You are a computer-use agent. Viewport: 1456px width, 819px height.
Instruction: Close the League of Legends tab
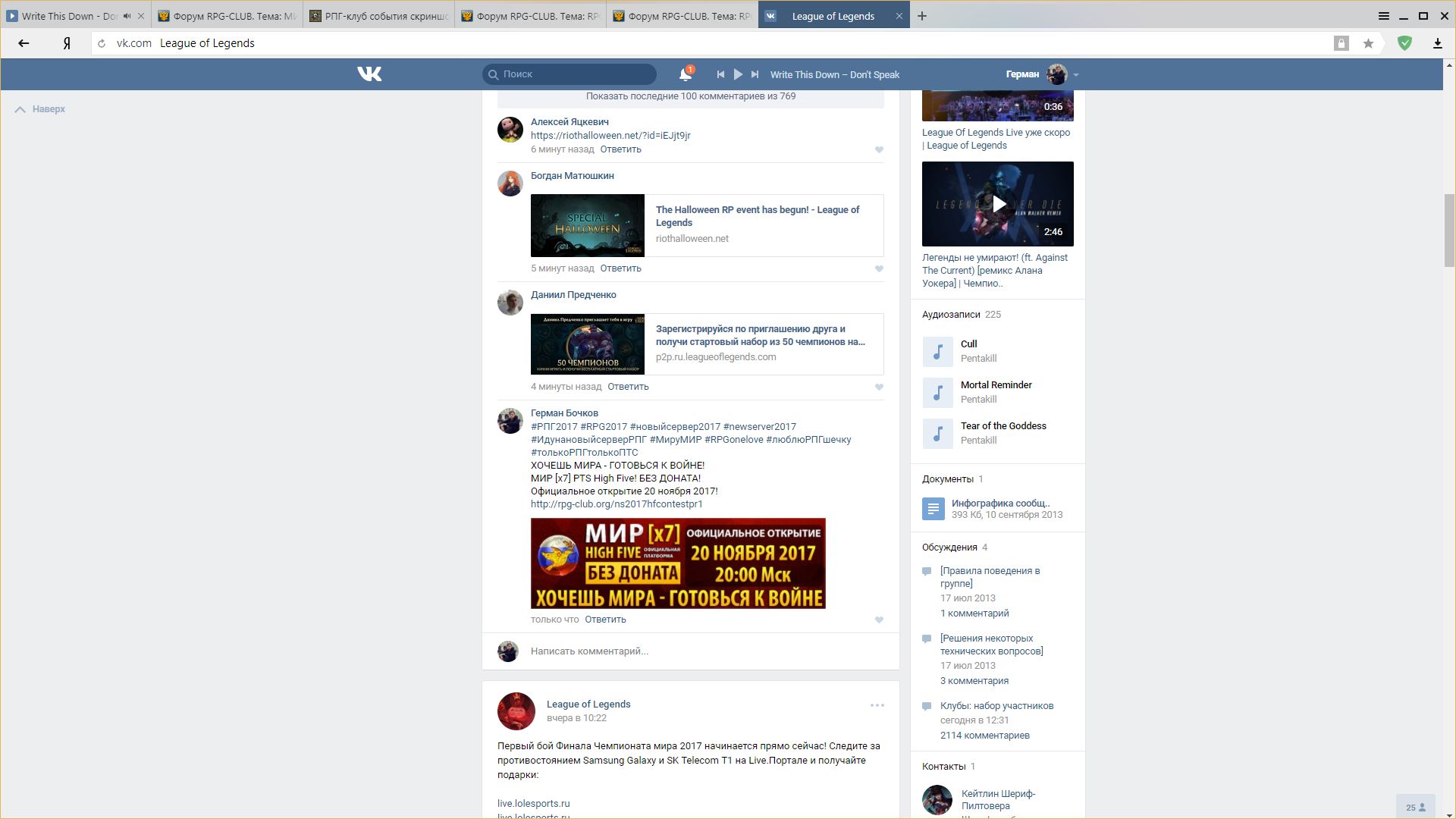tap(899, 16)
